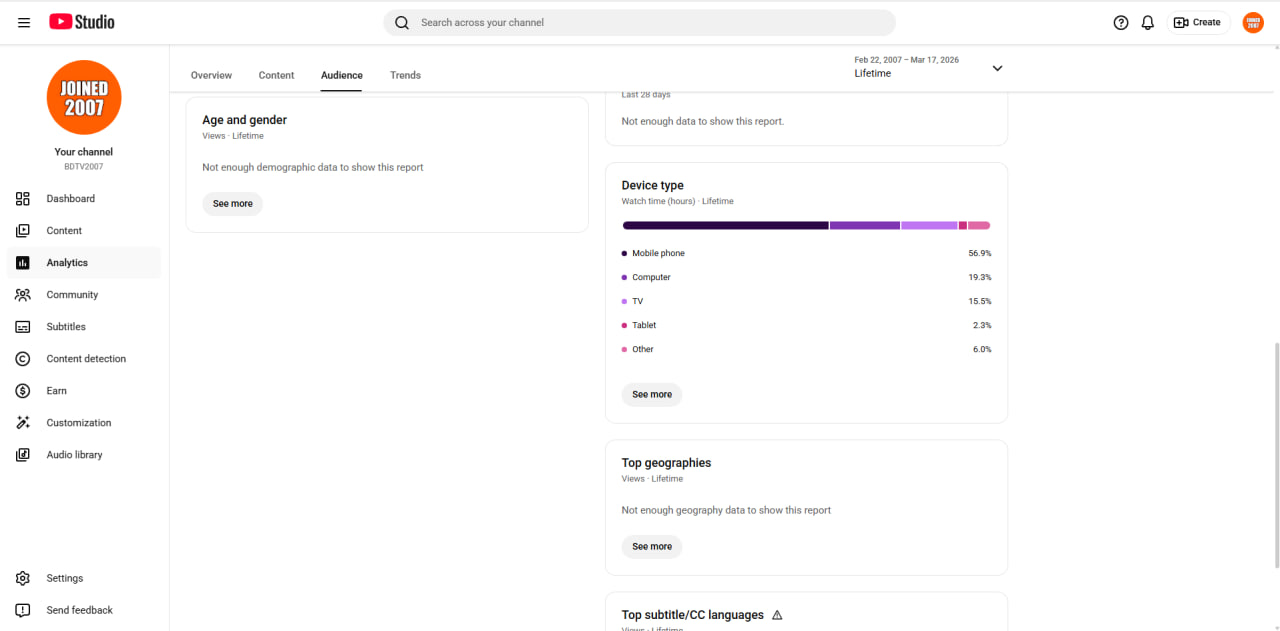Open the notifications bell
Image resolution: width=1280 pixels, height=631 pixels.
click(1148, 22)
